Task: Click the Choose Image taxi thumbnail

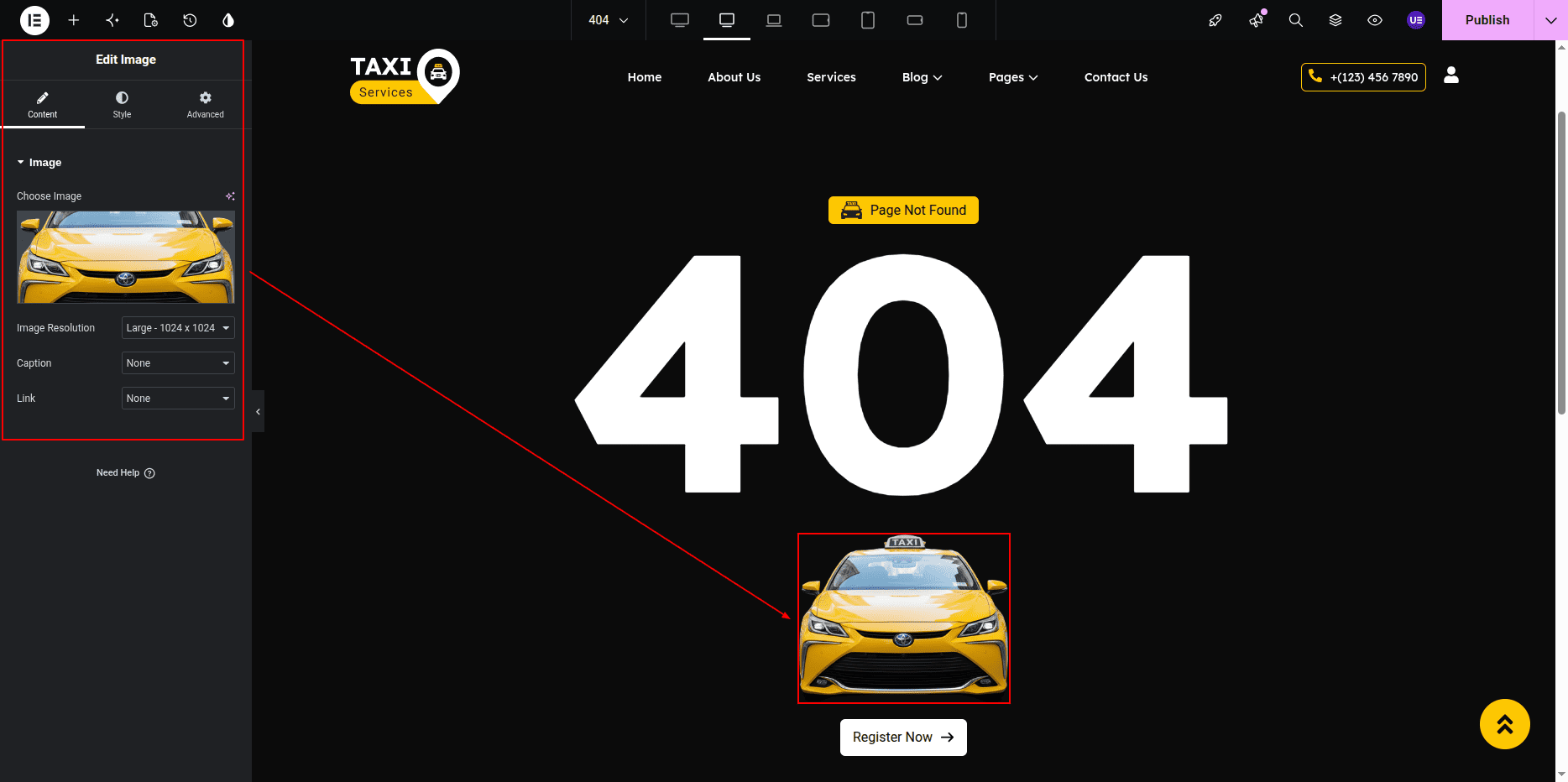Action: (126, 258)
